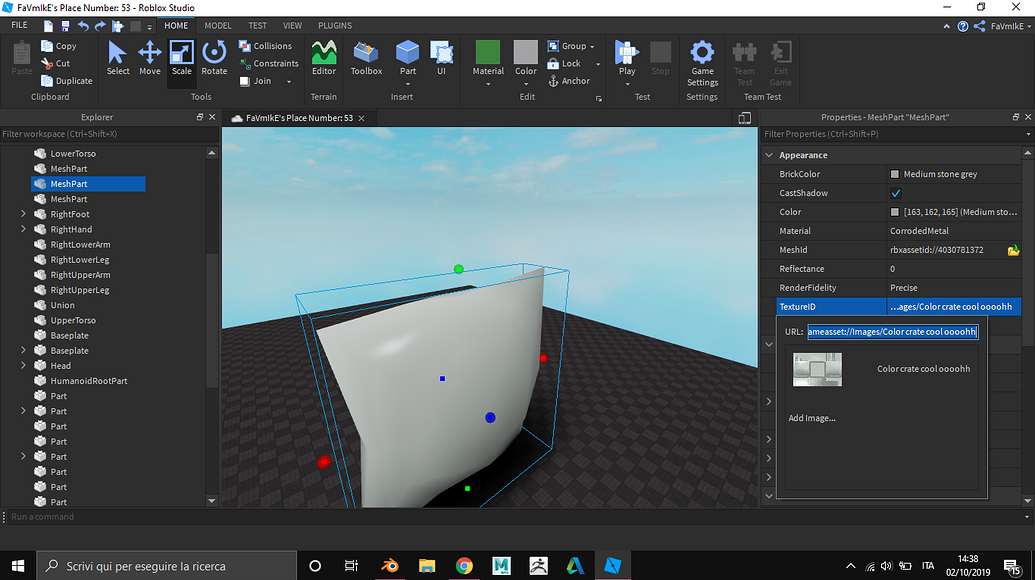
Task: Activate the Move tool
Action: [x=150, y=58]
